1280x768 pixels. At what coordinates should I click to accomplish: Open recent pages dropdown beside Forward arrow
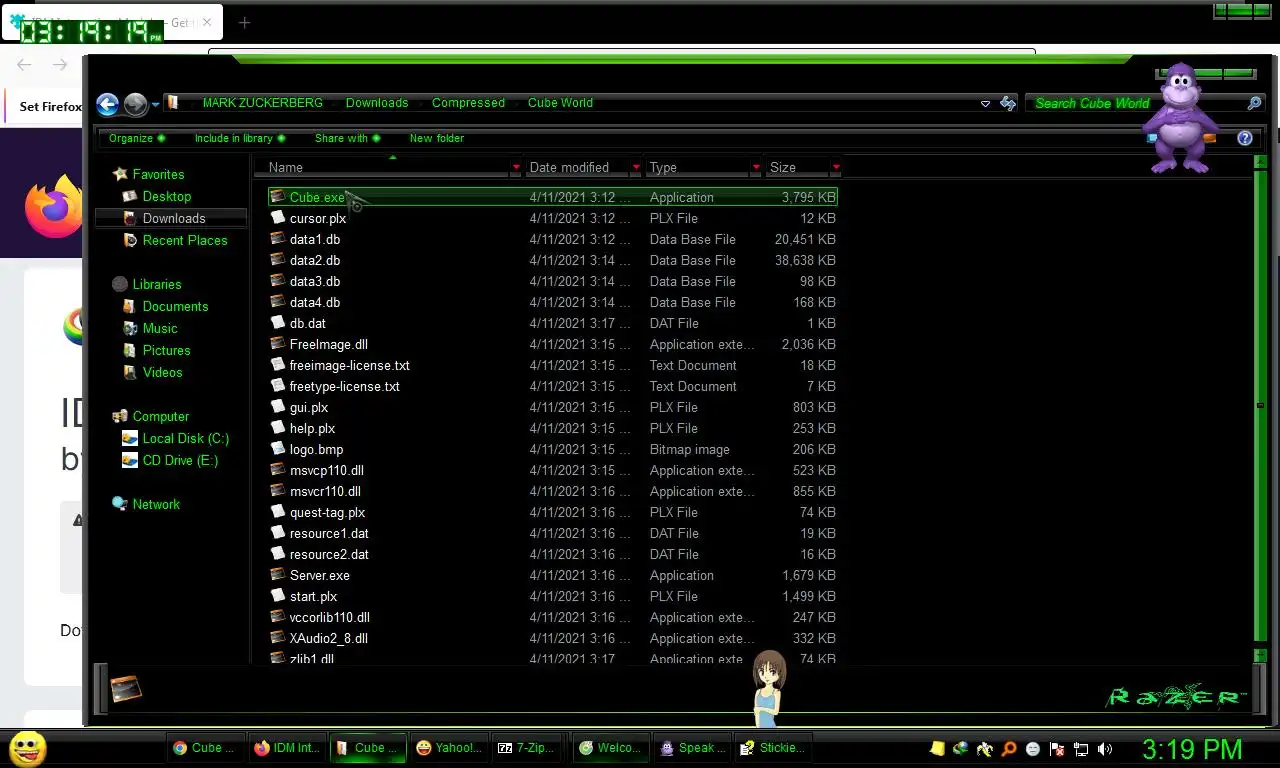pos(156,104)
